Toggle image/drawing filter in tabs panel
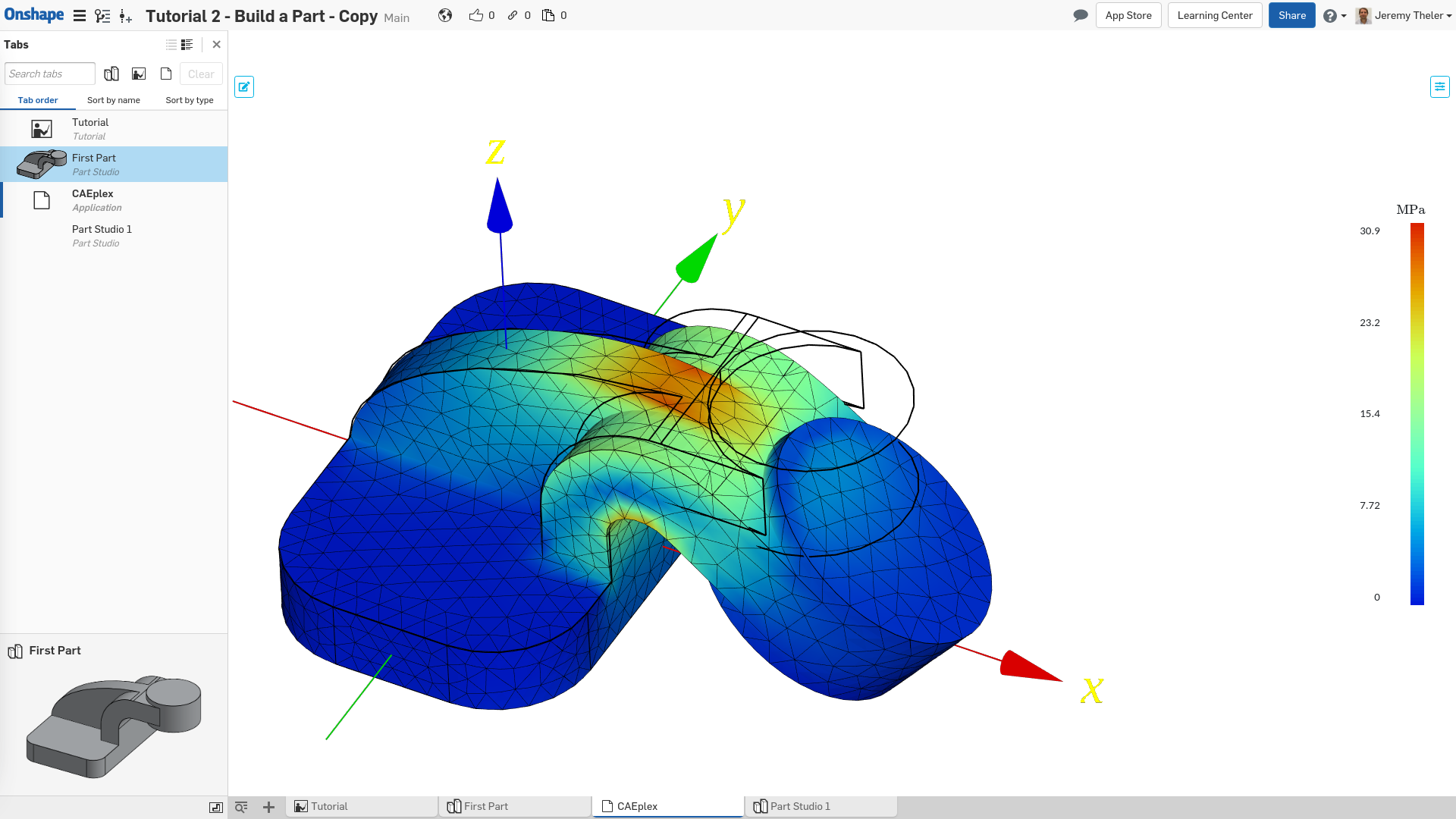 tap(139, 74)
